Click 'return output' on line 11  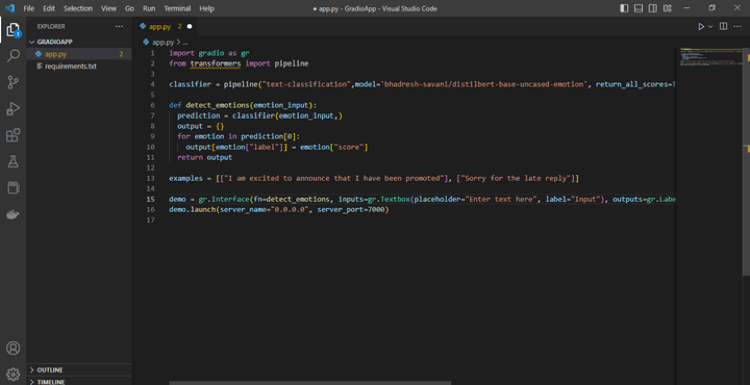(x=205, y=157)
